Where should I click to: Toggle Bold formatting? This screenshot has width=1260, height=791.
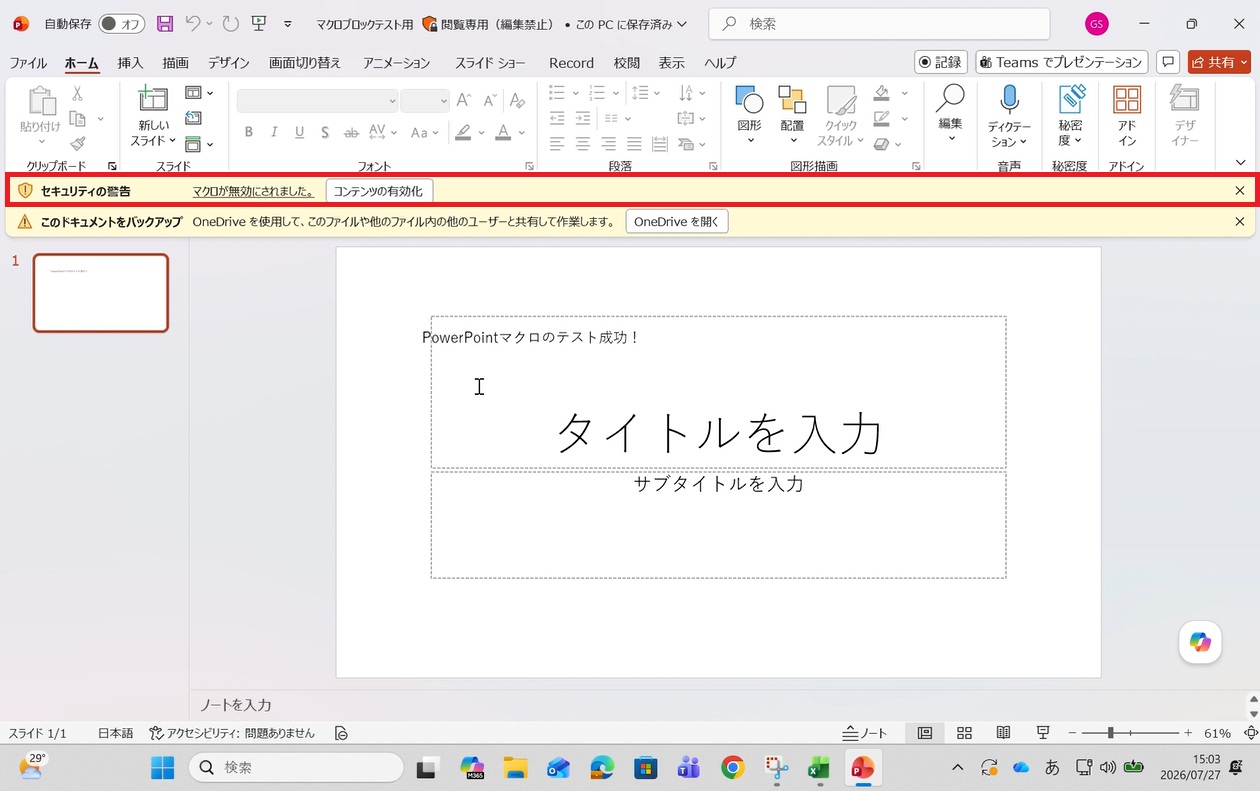click(248, 132)
